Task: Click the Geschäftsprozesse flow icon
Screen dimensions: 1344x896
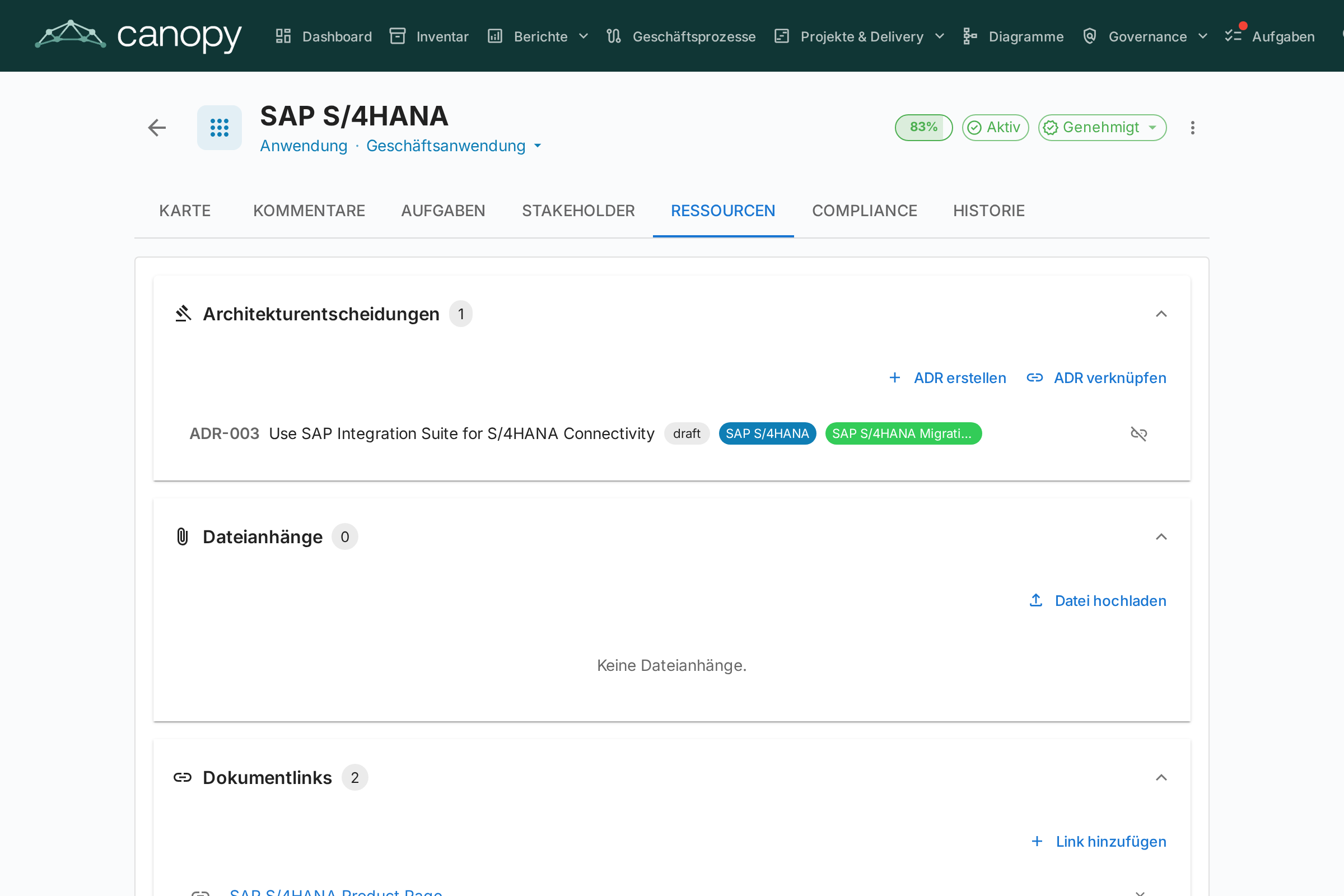Action: [614, 36]
